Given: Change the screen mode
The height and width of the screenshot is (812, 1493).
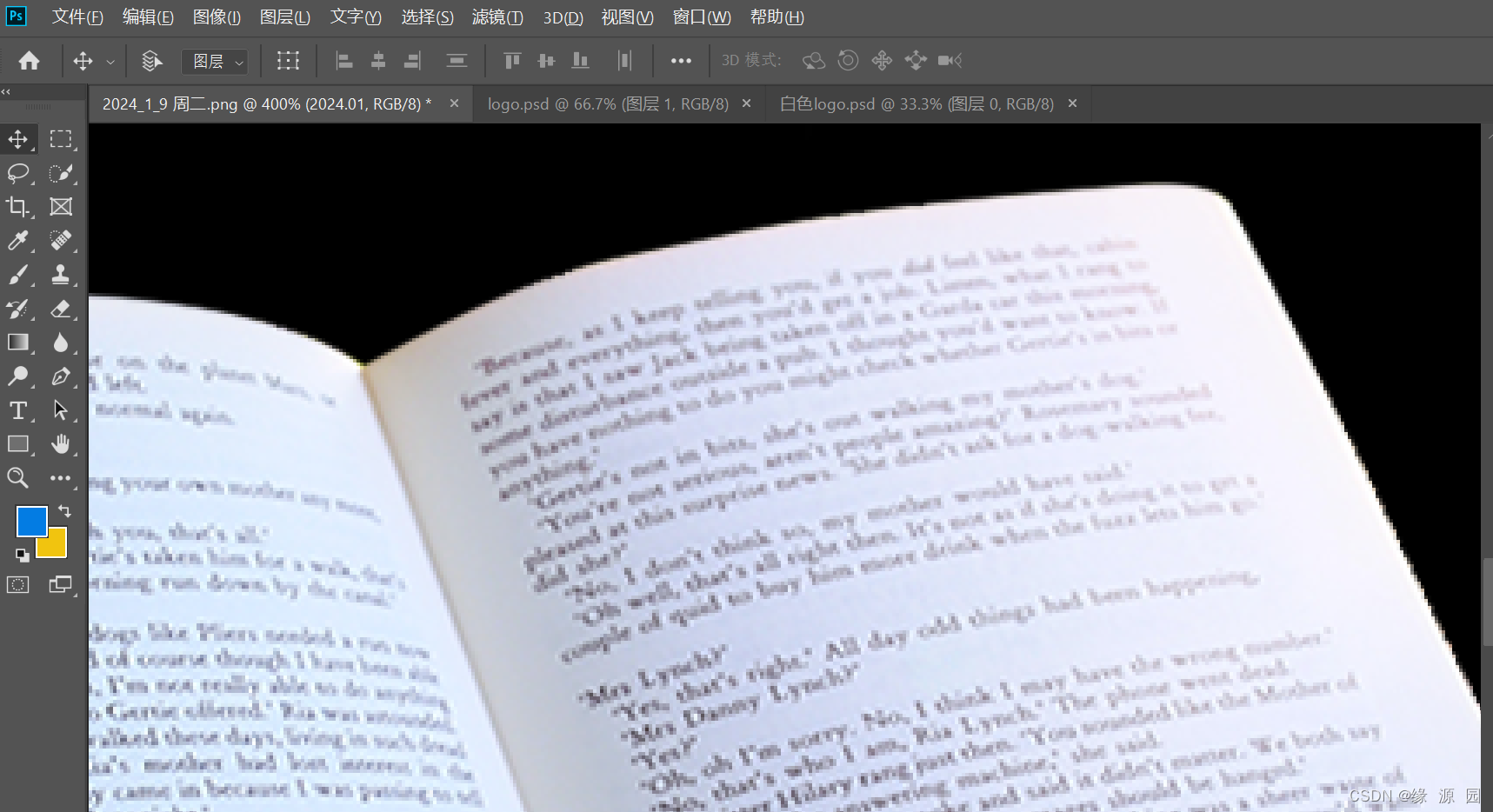Looking at the screenshot, I should coord(61,585).
